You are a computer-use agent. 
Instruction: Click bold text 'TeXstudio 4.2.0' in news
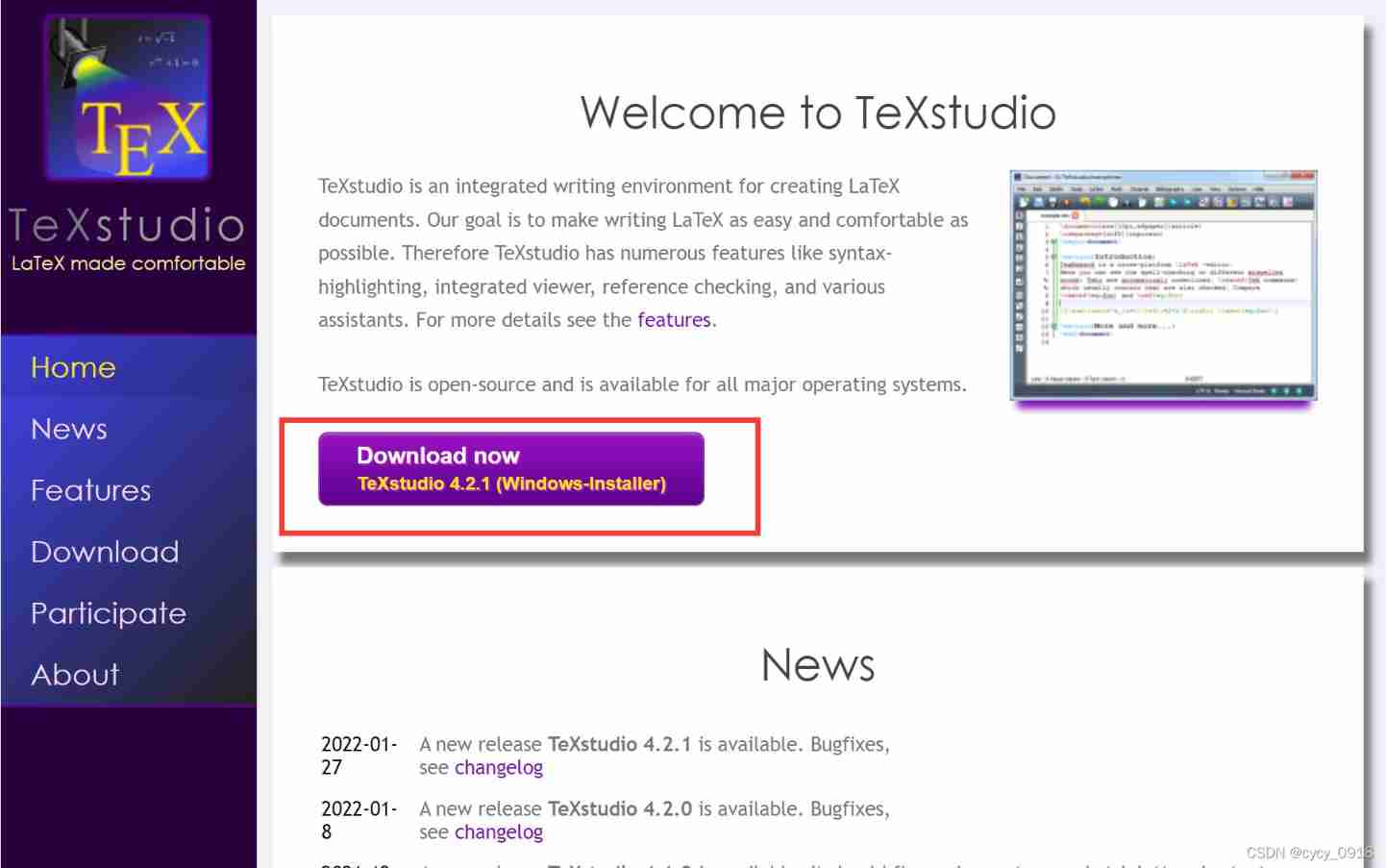click(620, 809)
